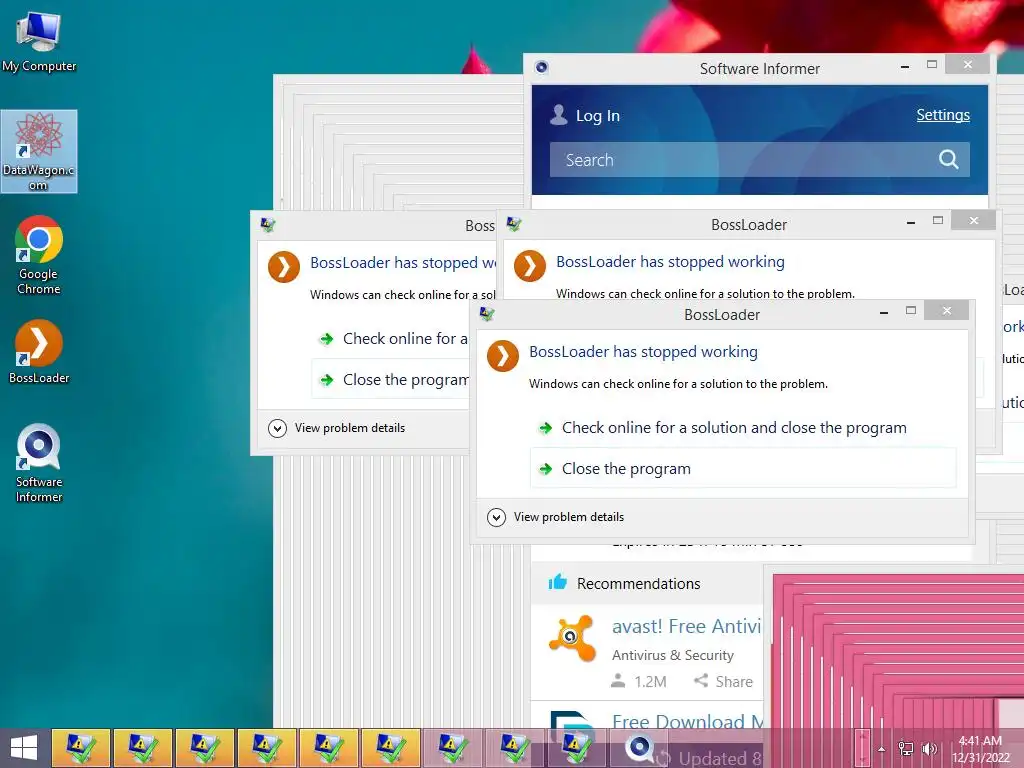Click the Software Informer taskbar icon
Viewport: 1024px width, 768px height.
639,747
